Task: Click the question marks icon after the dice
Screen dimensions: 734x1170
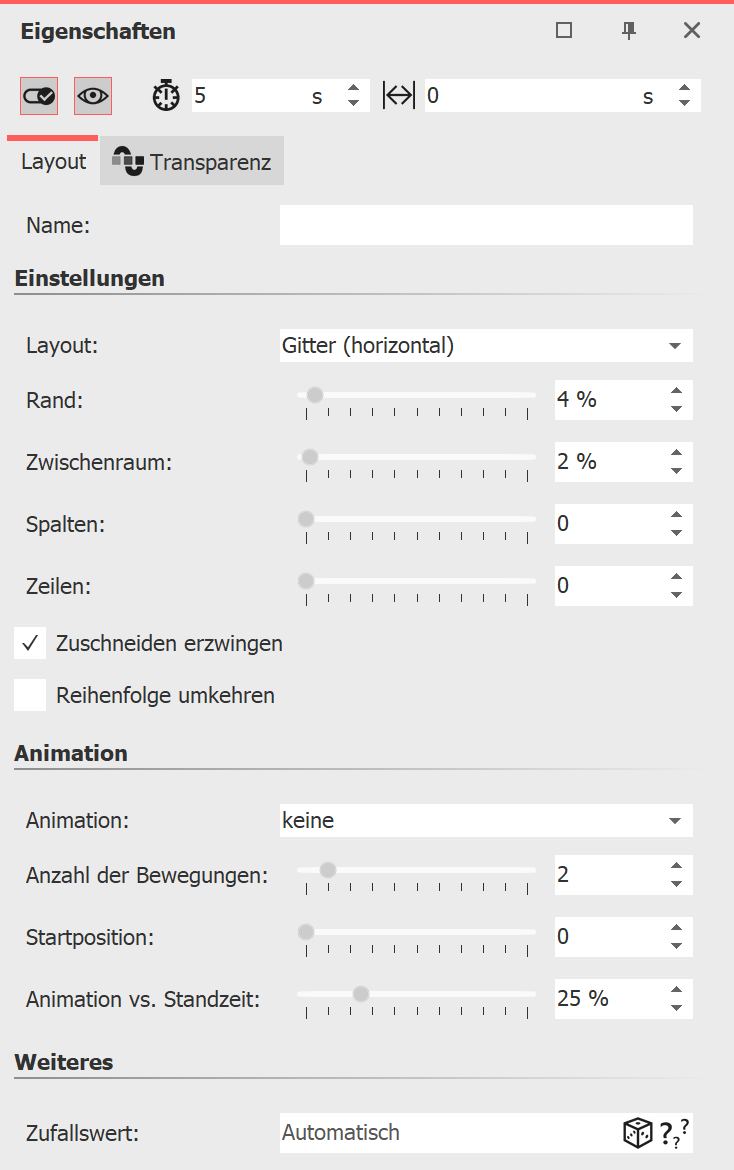Action: click(673, 1132)
